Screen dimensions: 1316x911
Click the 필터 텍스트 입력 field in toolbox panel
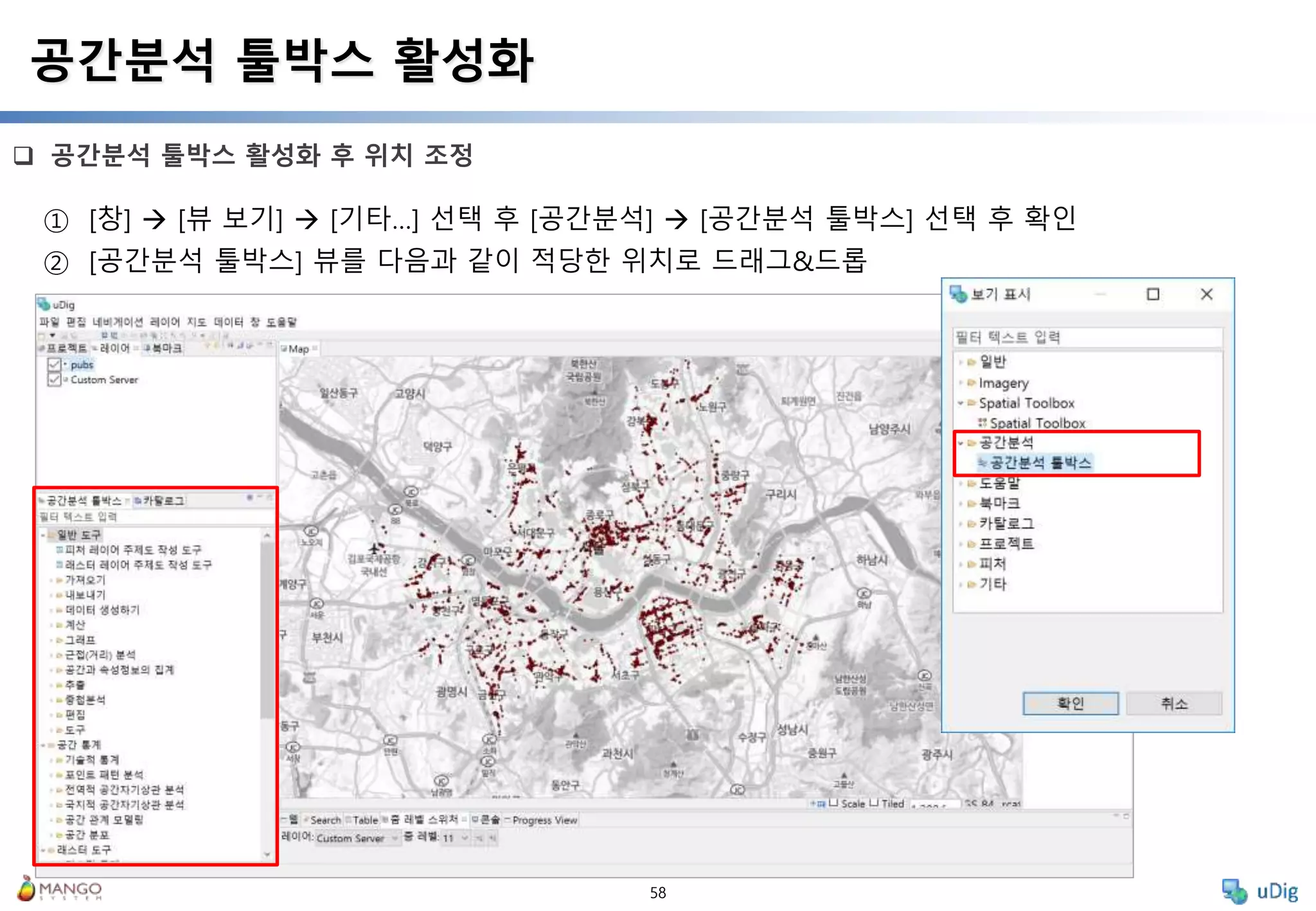tap(156, 517)
